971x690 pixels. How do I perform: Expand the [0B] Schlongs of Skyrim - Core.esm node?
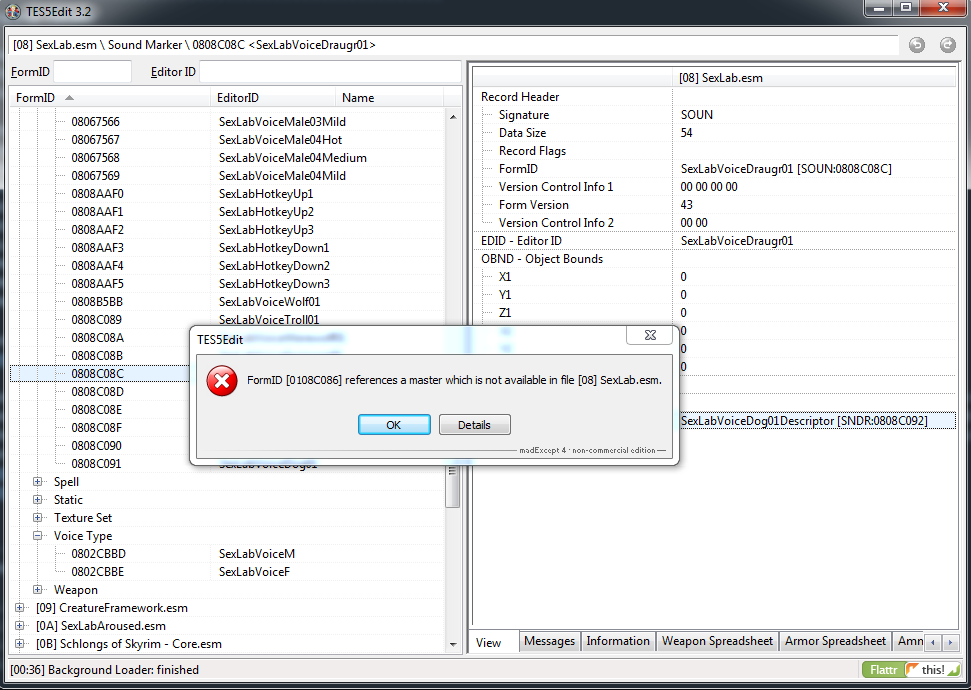point(20,644)
